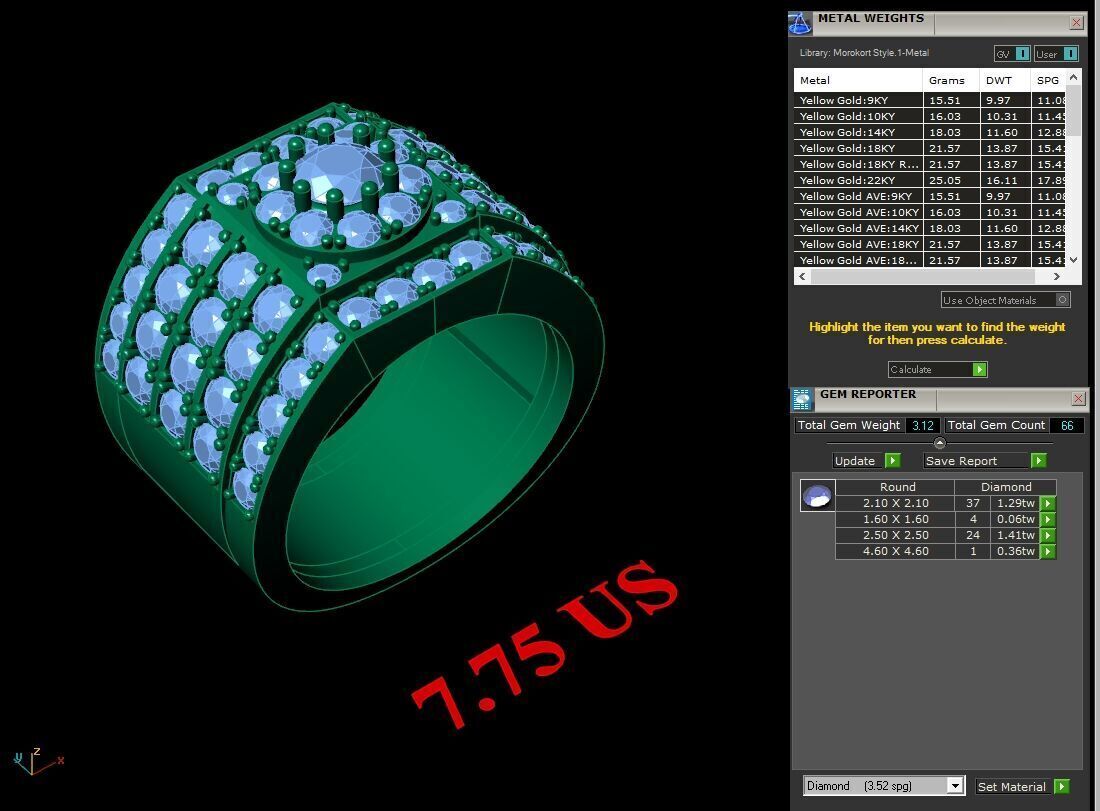Image resolution: width=1100 pixels, height=811 pixels.
Task: Select the Yellow Gold AVE:10KY row
Action: point(930,213)
